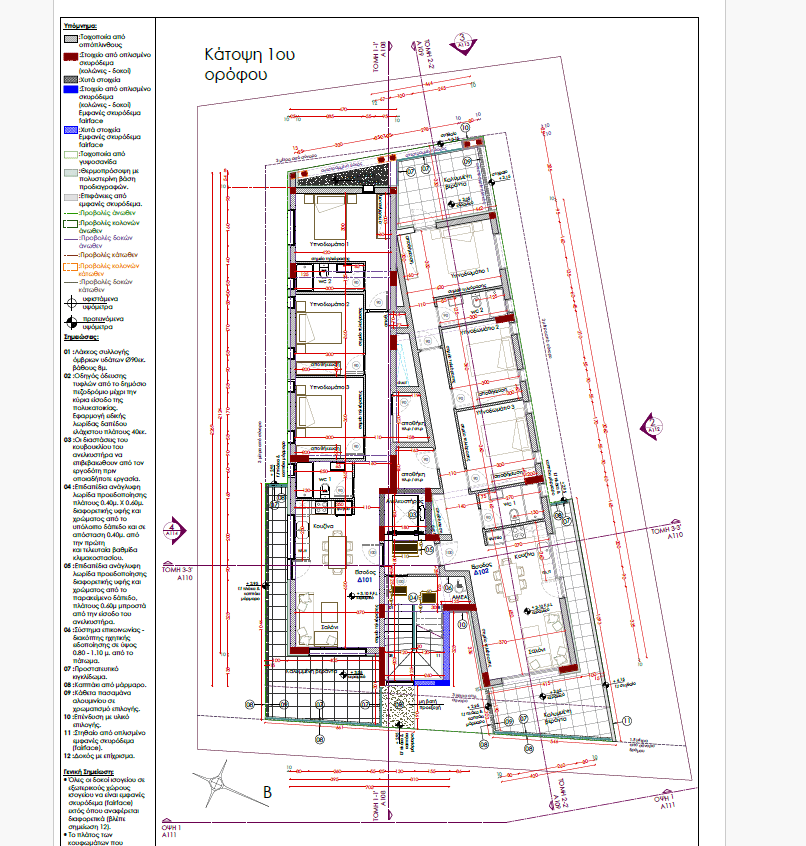
Task: Click elevation marker 2 A112 on right
Action: click(653, 425)
